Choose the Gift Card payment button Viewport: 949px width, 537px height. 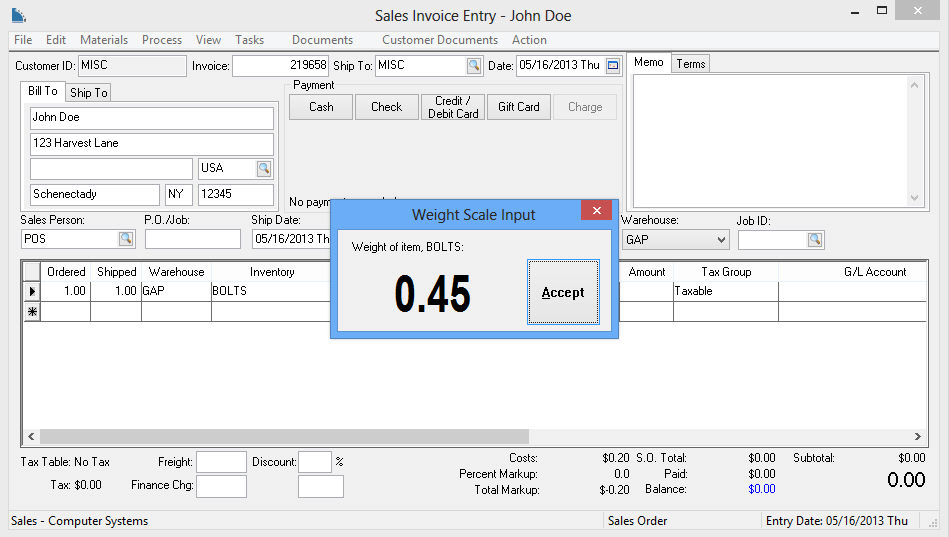pos(519,107)
